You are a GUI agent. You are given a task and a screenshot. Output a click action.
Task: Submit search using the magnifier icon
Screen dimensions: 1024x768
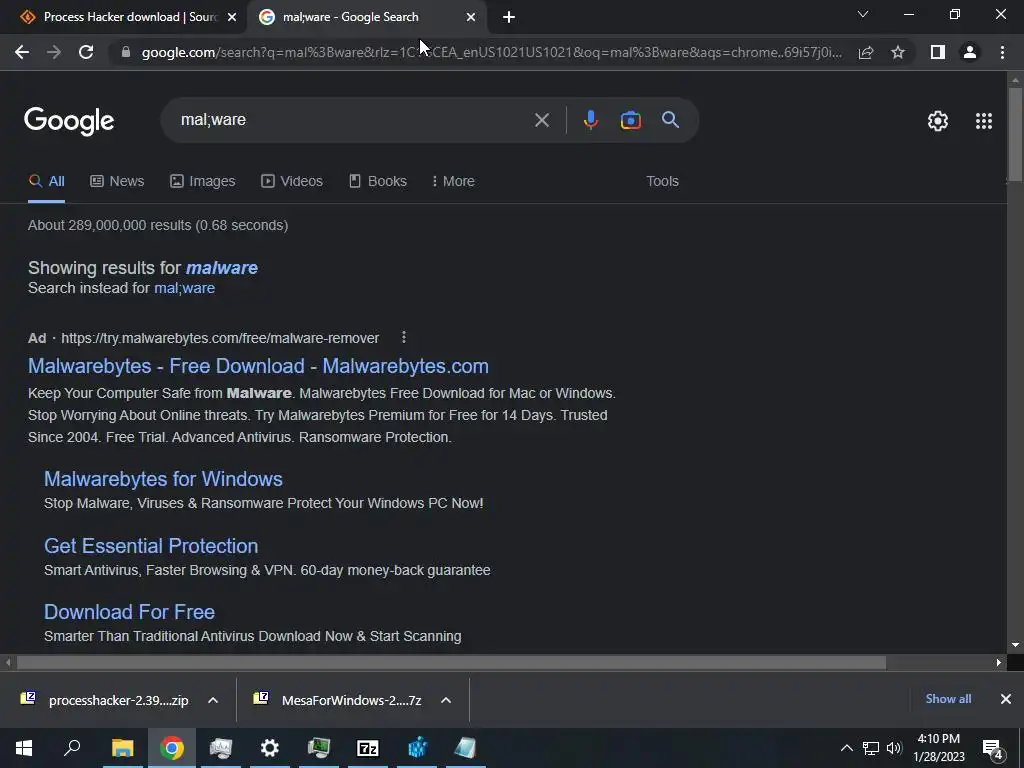[x=670, y=120]
